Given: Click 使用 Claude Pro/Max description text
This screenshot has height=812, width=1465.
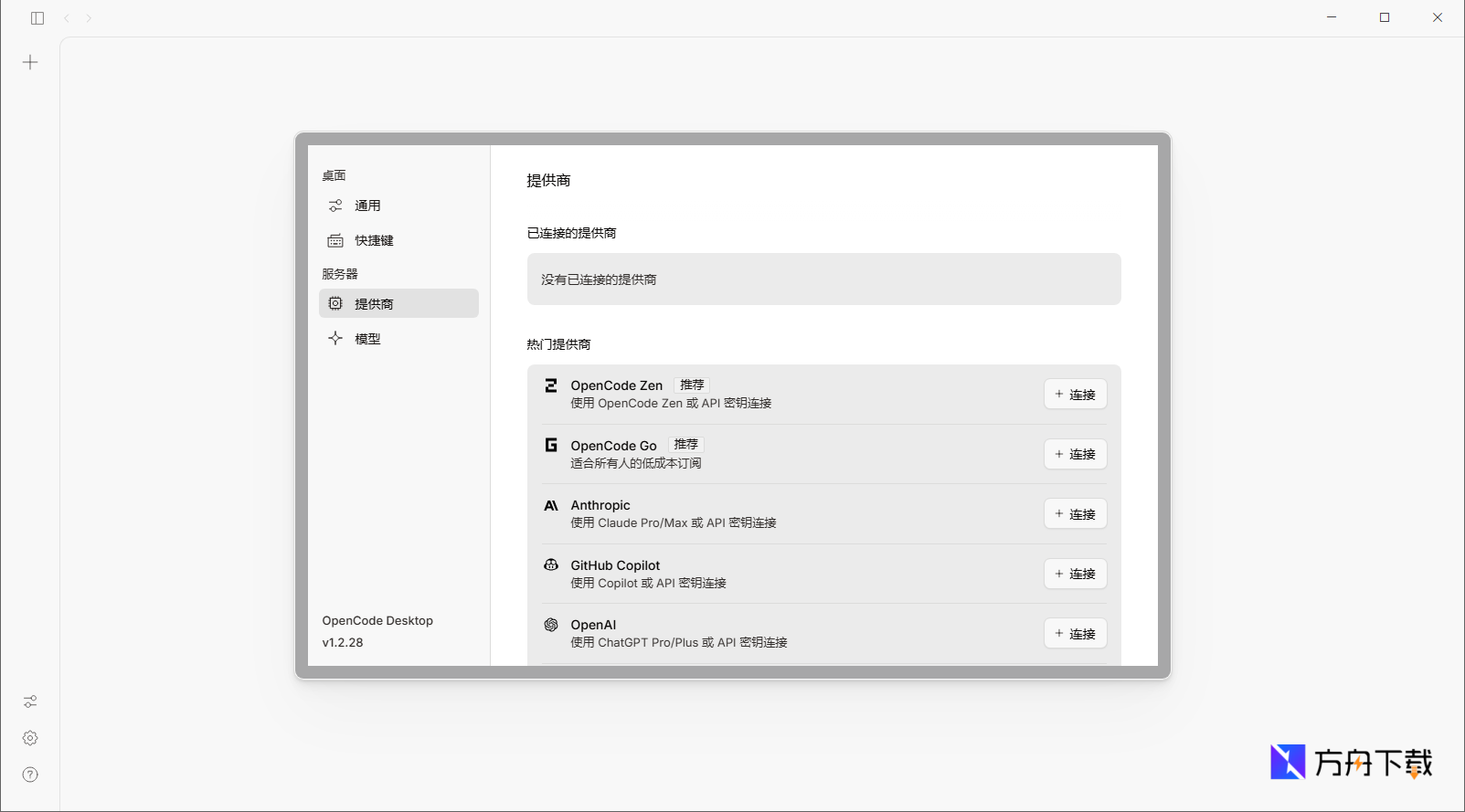Looking at the screenshot, I should (674, 522).
